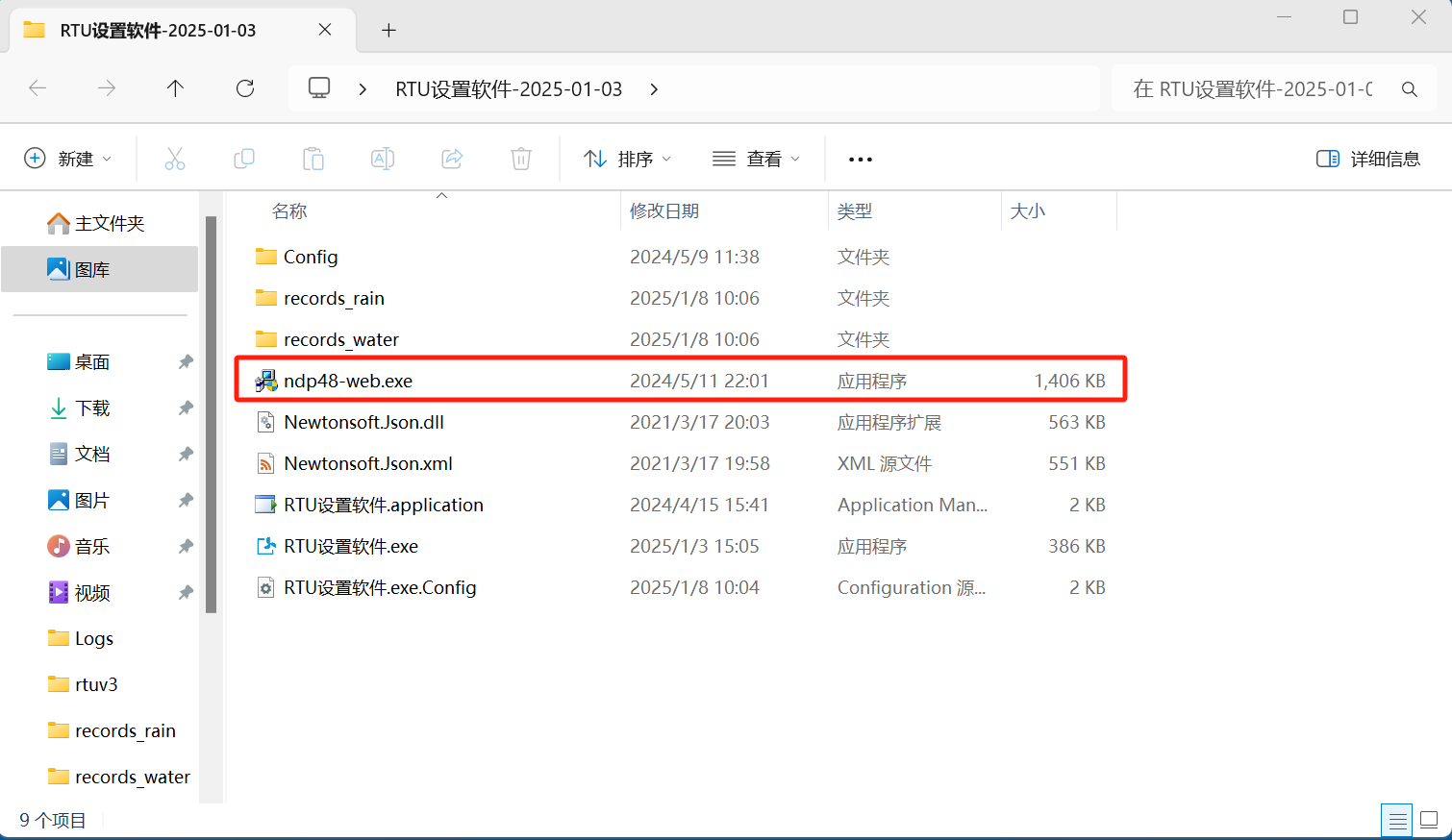Unpin 音乐 using its pin icon
Screen dimensions: 1452x840
(186, 546)
